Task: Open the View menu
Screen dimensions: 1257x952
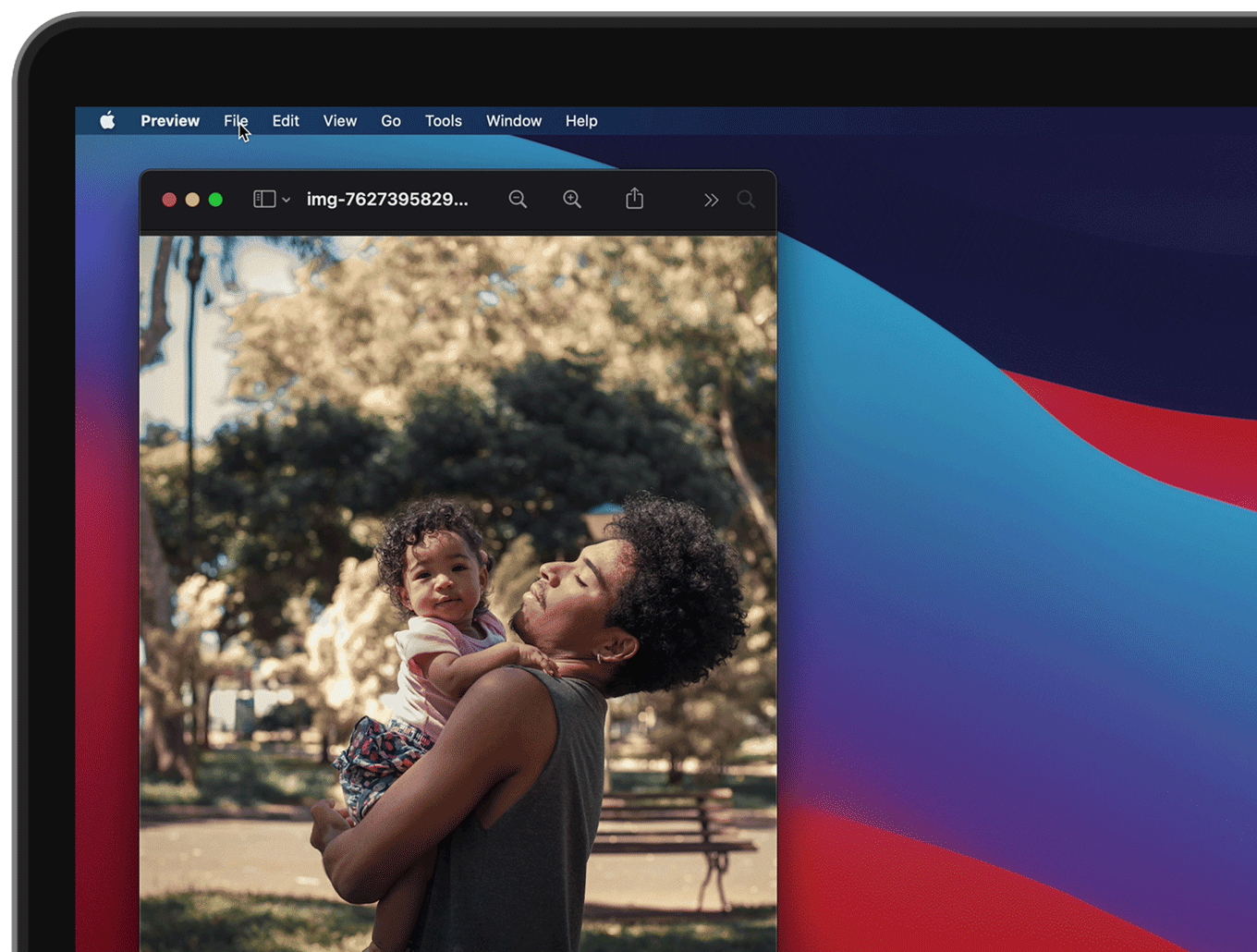Action: [340, 121]
